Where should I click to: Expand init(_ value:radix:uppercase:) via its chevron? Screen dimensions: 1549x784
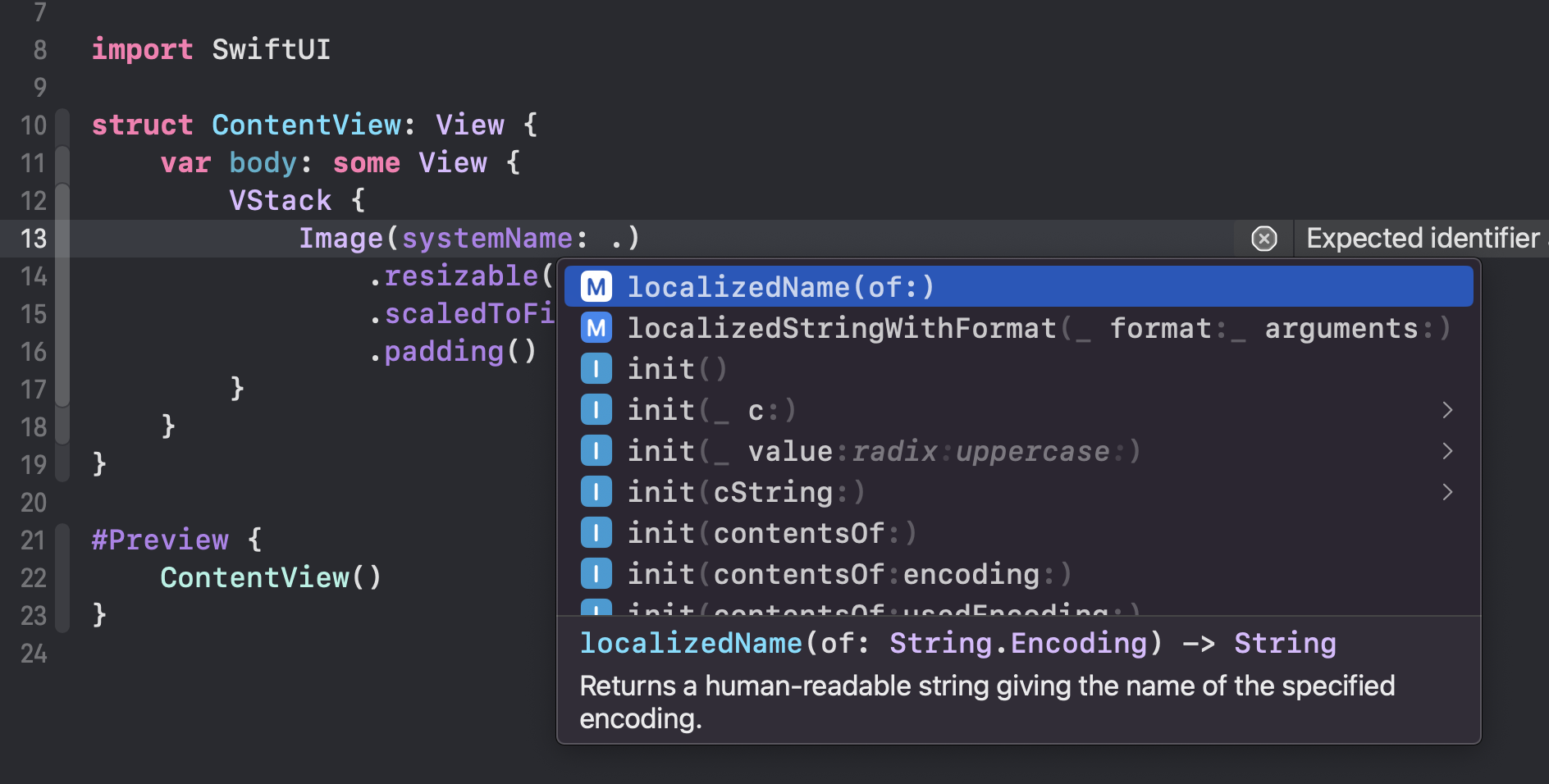(1446, 450)
